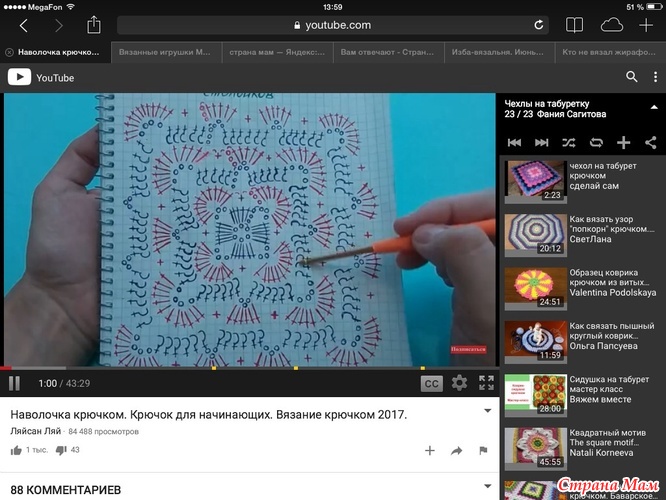Click the 84 488 просмотров view count

[103, 432]
